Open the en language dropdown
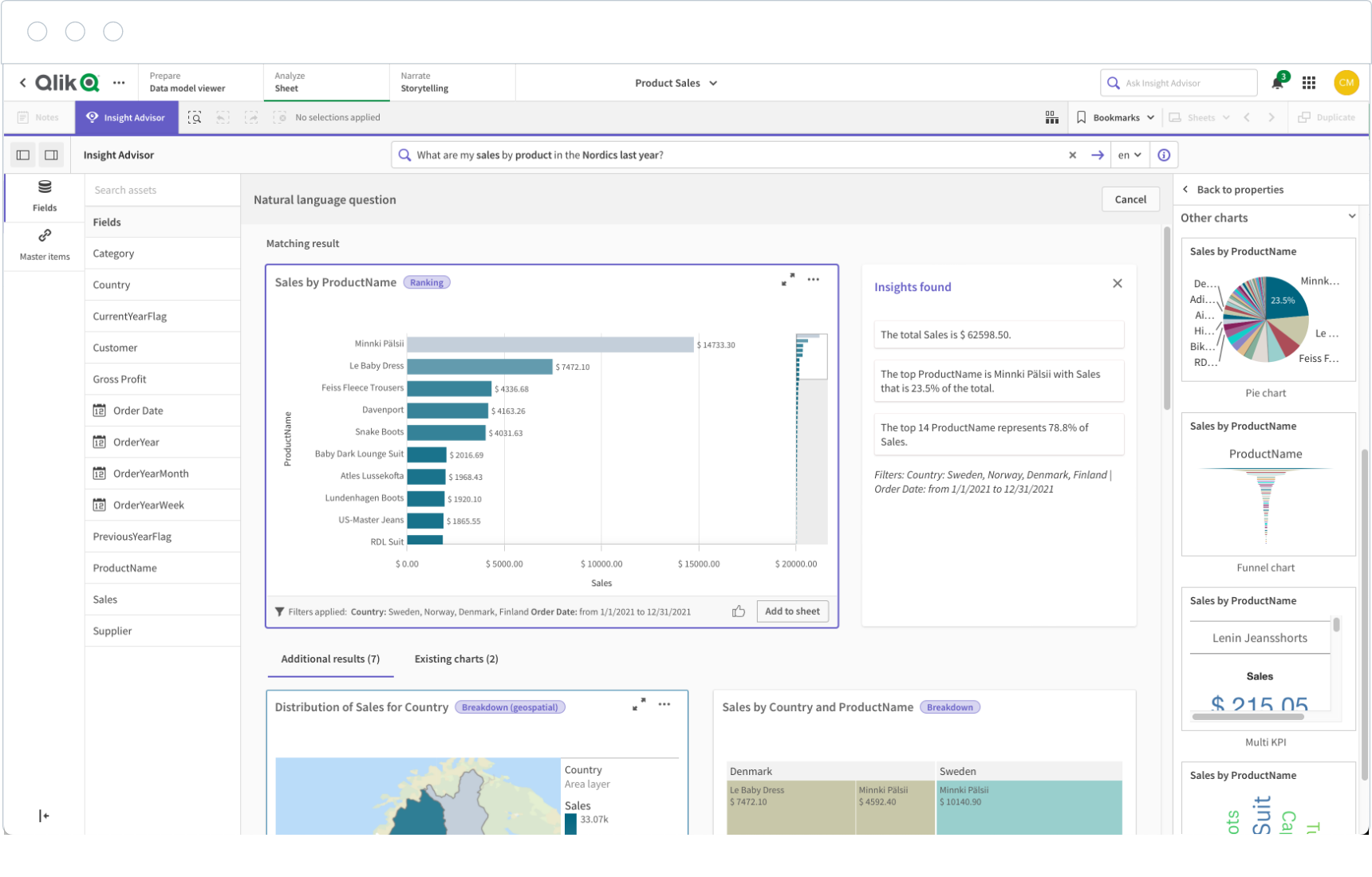Screen dimensions: 1372x877 (1129, 155)
